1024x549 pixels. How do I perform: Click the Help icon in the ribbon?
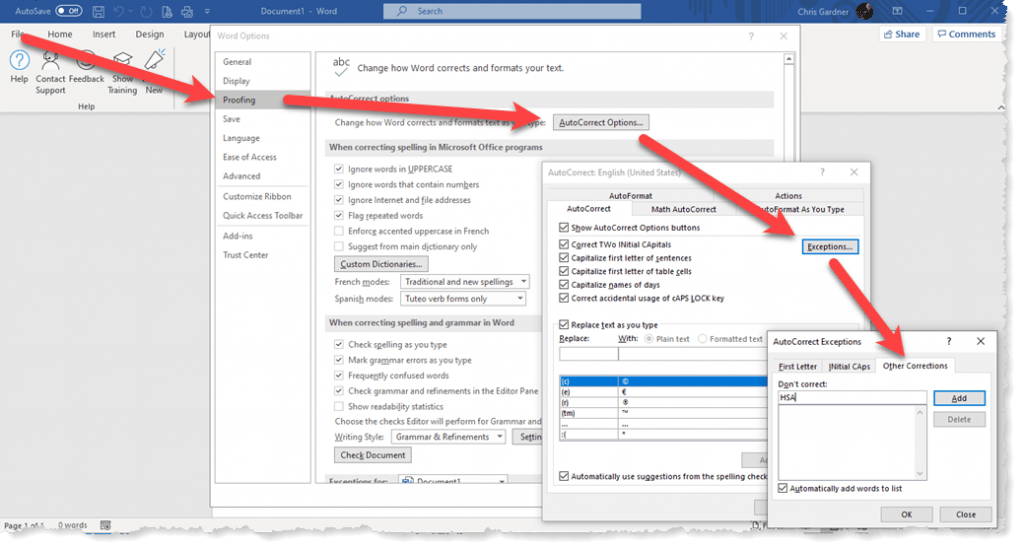point(19,61)
